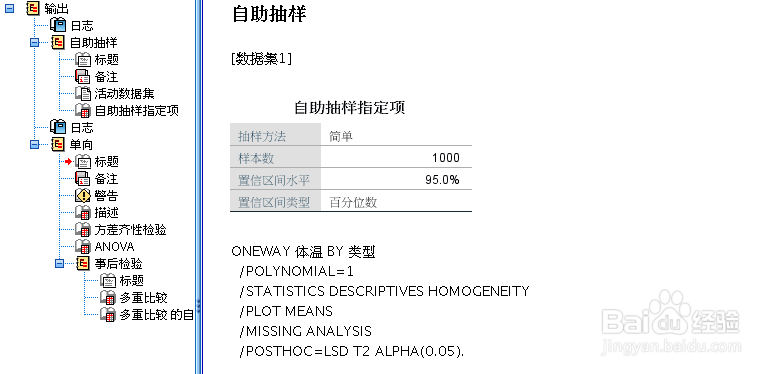Click the 方差齐性检验 table icon
The width and height of the screenshot is (784, 374).
point(82,230)
